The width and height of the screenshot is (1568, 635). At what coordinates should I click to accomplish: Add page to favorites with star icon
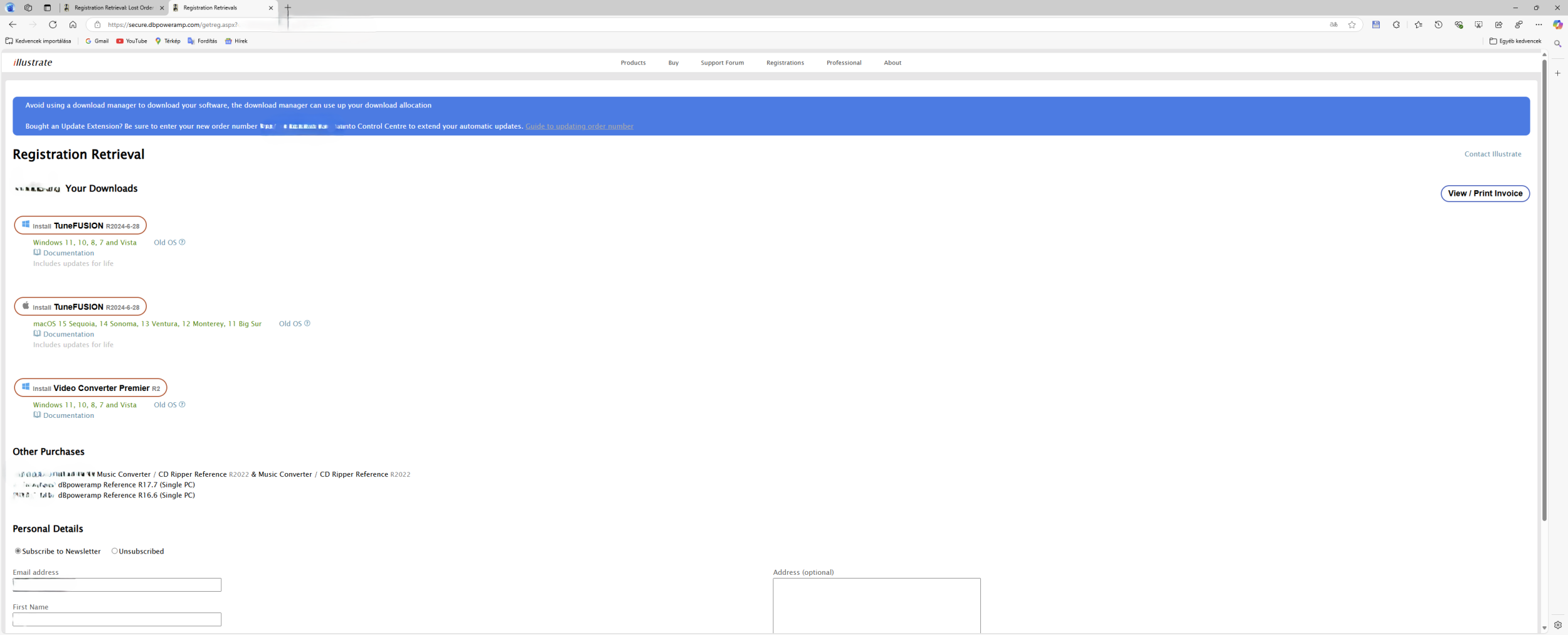pos(1352,24)
